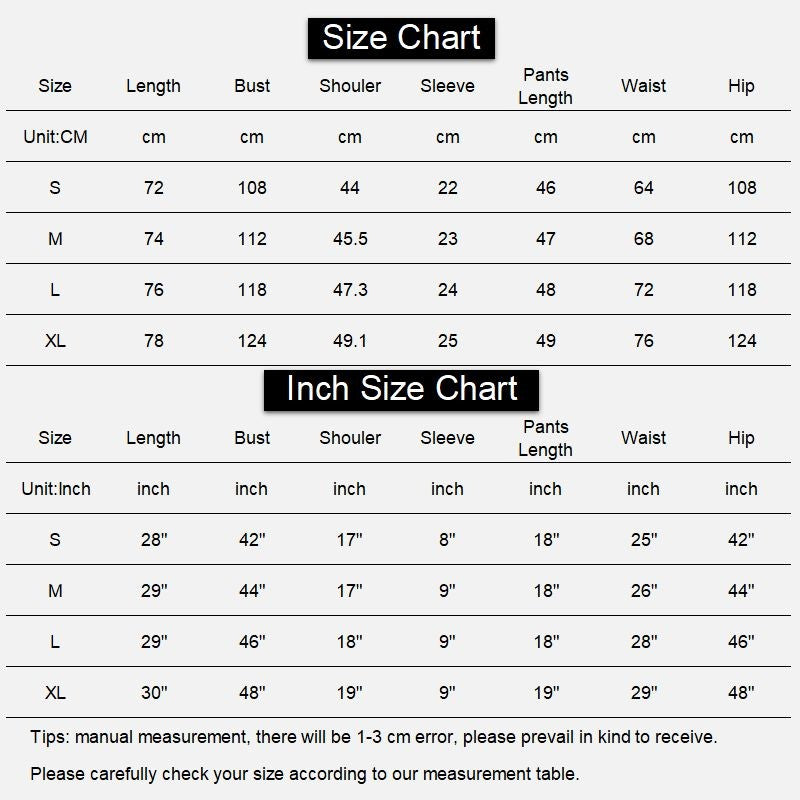Click the 45.5 shoulder value for size M
The width and height of the screenshot is (800, 800).
point(350,239)
